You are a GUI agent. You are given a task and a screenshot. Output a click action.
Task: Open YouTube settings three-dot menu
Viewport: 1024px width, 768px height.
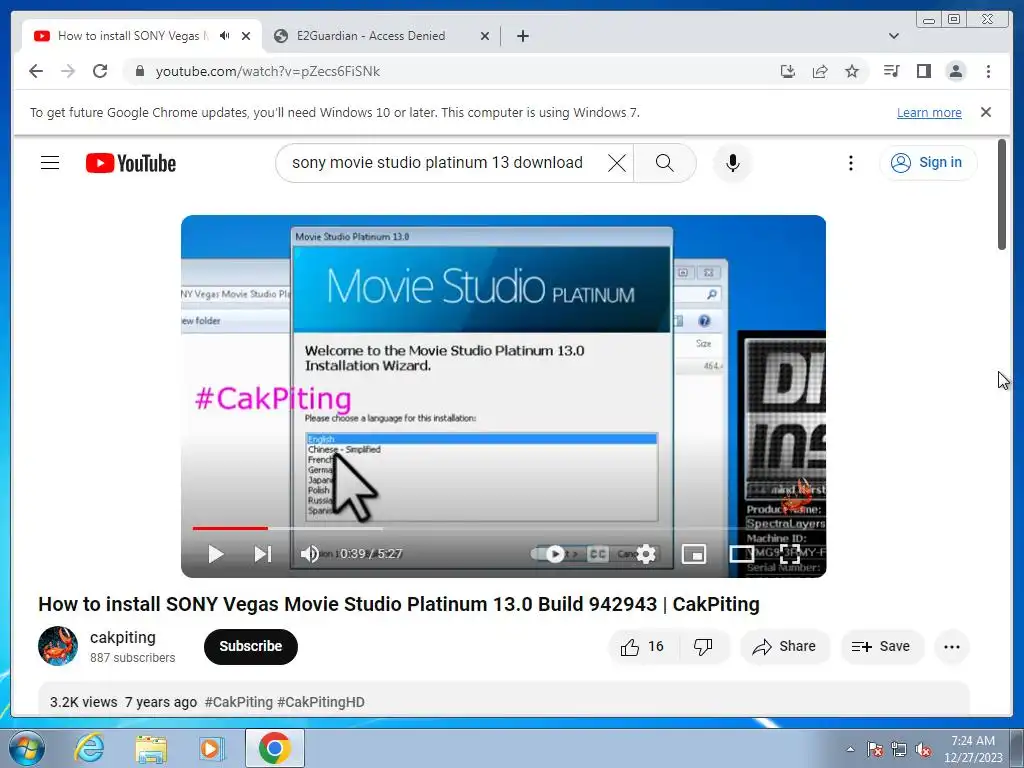coord(850,163)
